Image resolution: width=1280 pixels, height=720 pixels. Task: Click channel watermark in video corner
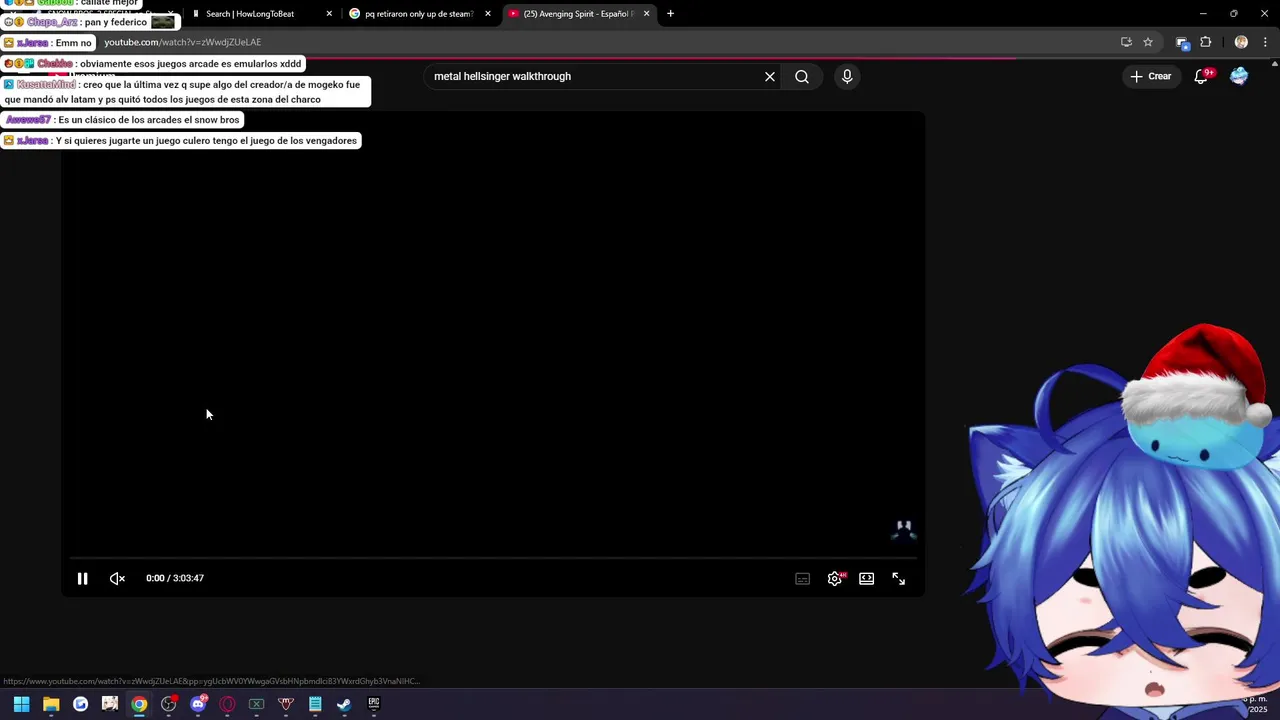coord(903,529)
